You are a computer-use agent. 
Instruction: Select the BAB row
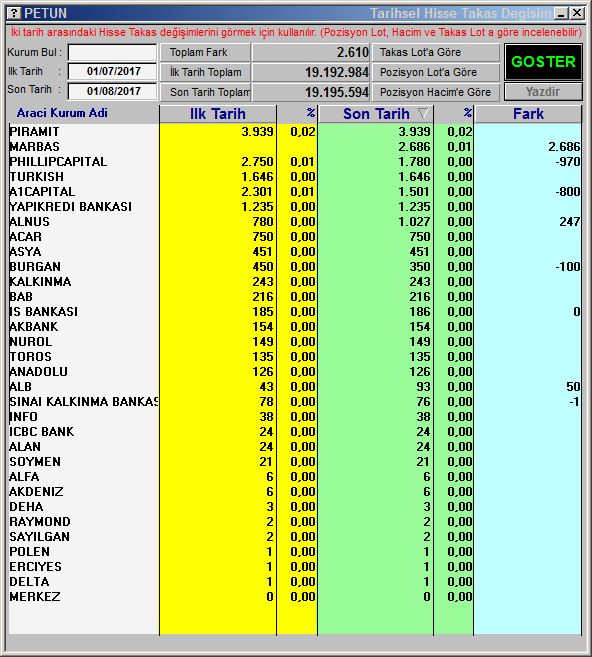point(295,297)
